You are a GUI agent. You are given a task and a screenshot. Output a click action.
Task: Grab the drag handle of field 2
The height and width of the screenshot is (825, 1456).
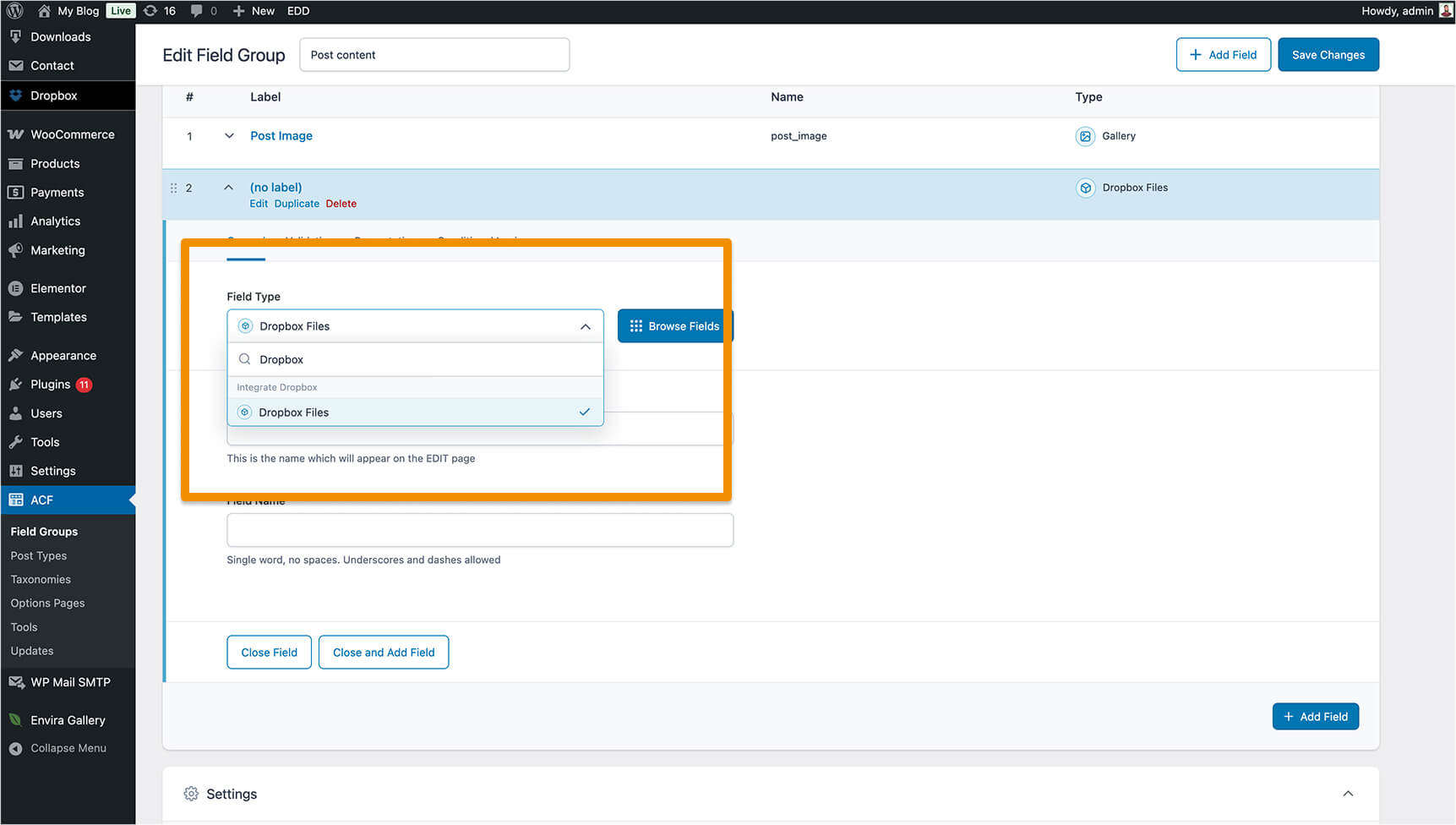coord(173,188)
